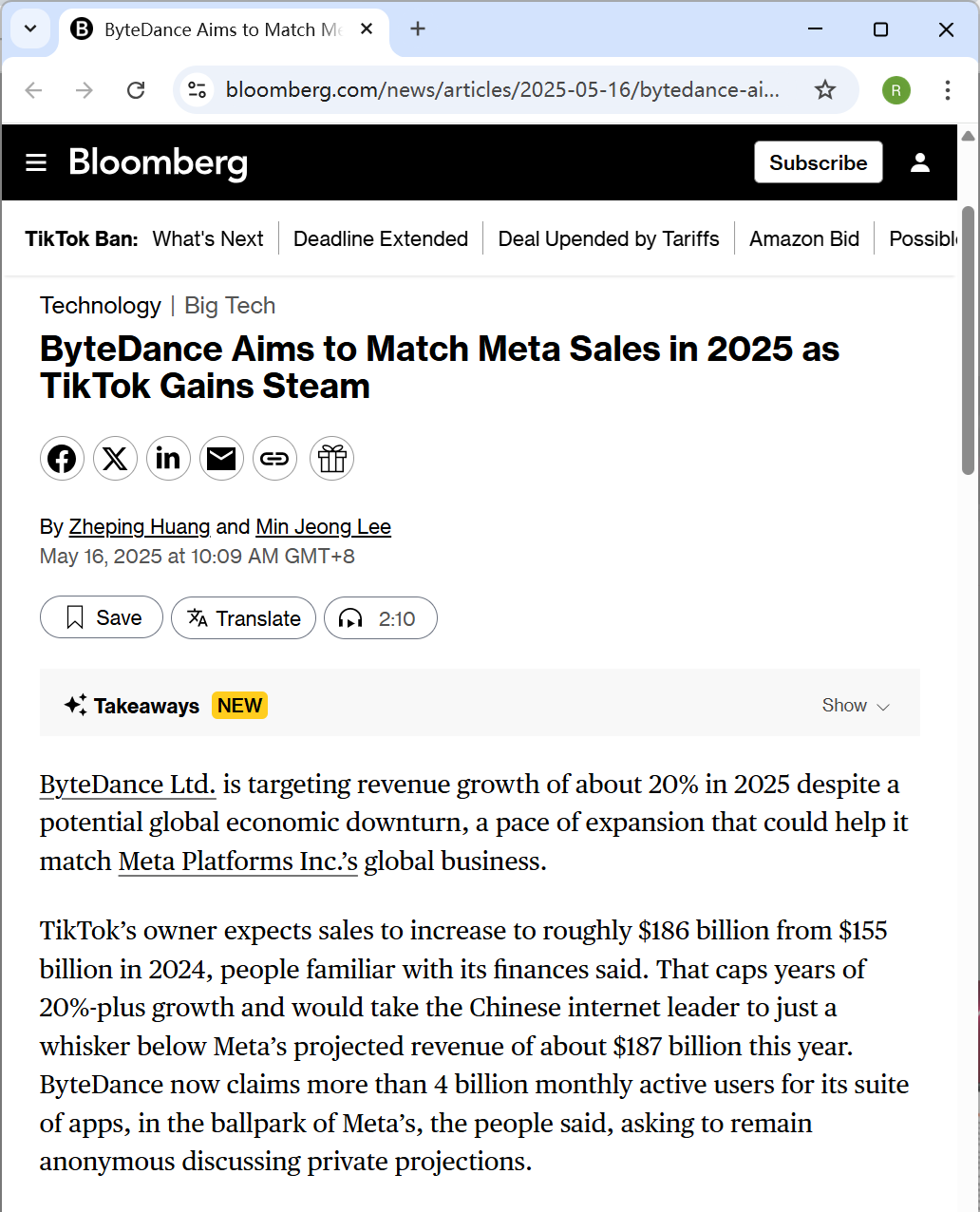
Task: Save the article with bookmark button
Action: coord(102,618)
